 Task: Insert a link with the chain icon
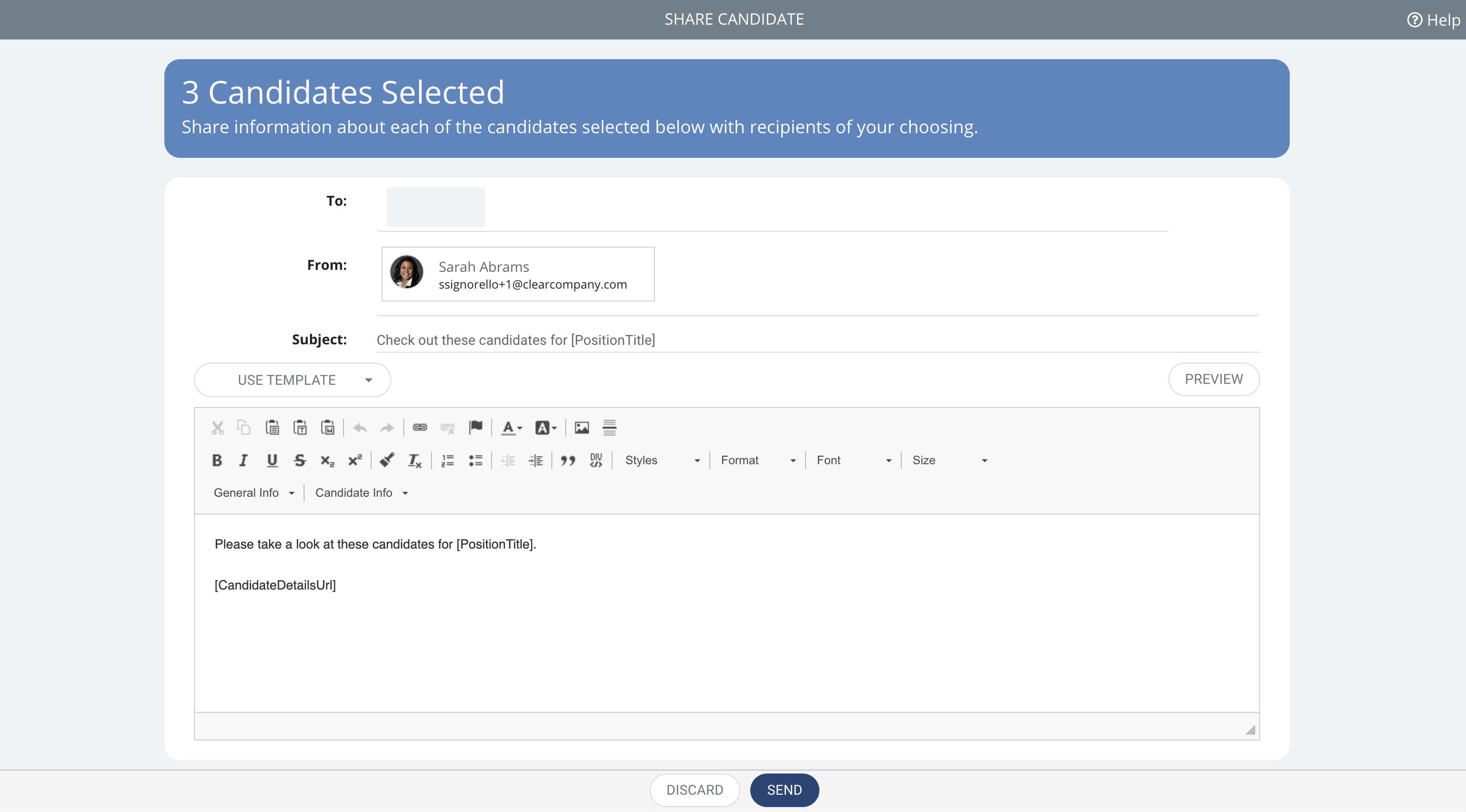tap(420, 428)
